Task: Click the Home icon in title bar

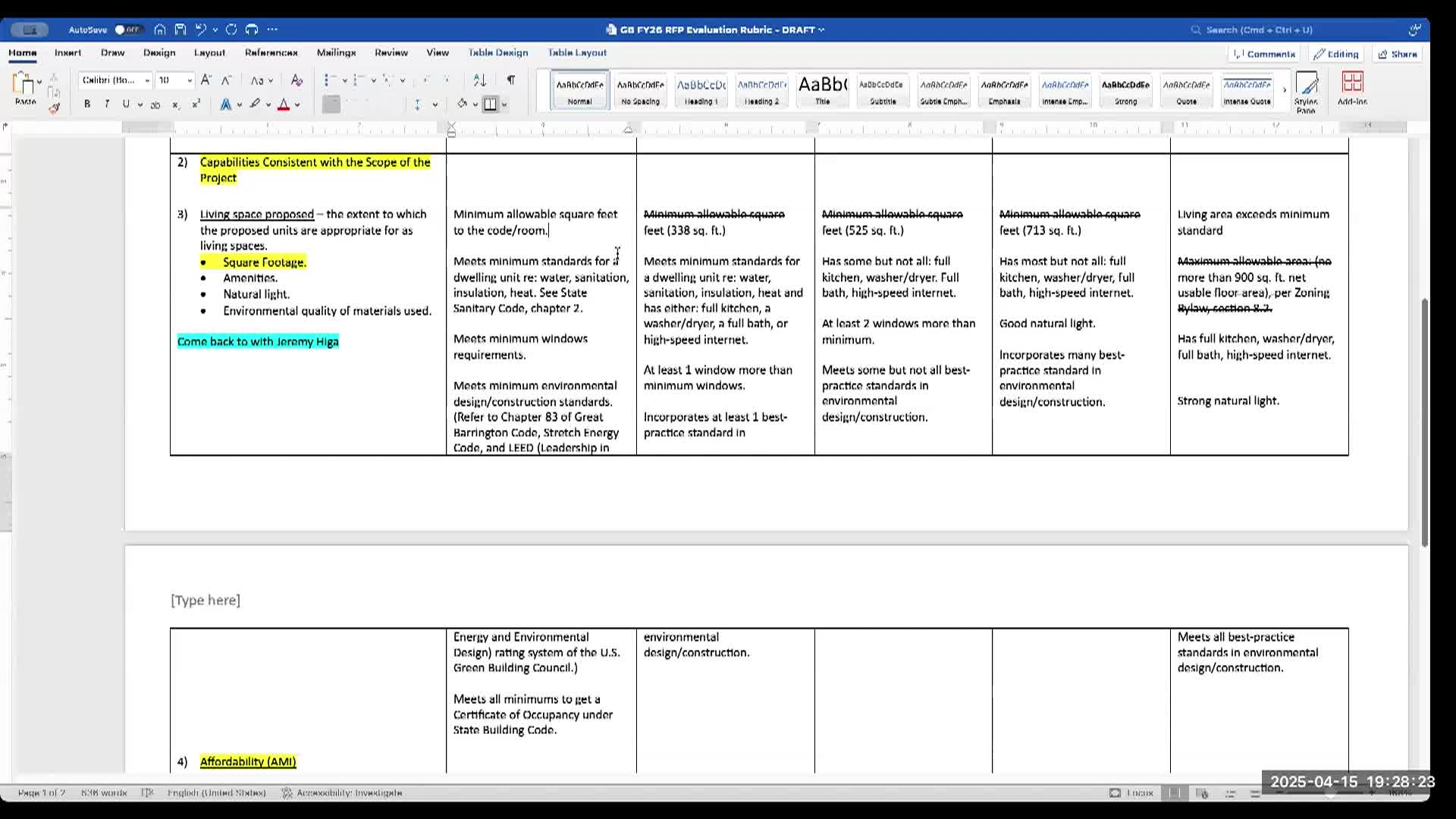Action: tap(160, 30)
